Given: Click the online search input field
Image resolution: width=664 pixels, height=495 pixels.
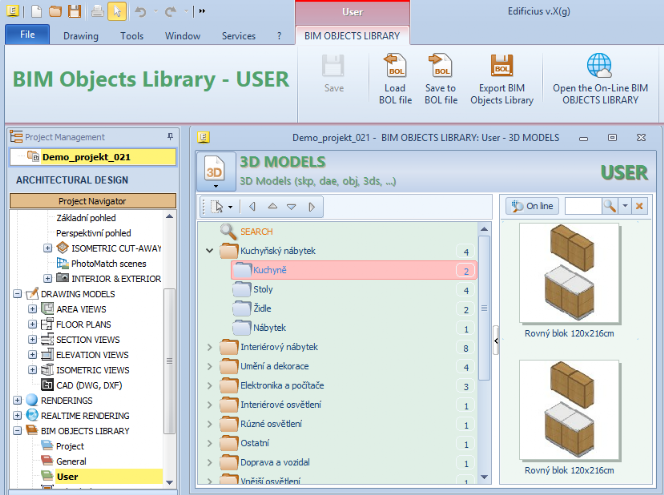Looking at the screenshot, I should [583, 206].
